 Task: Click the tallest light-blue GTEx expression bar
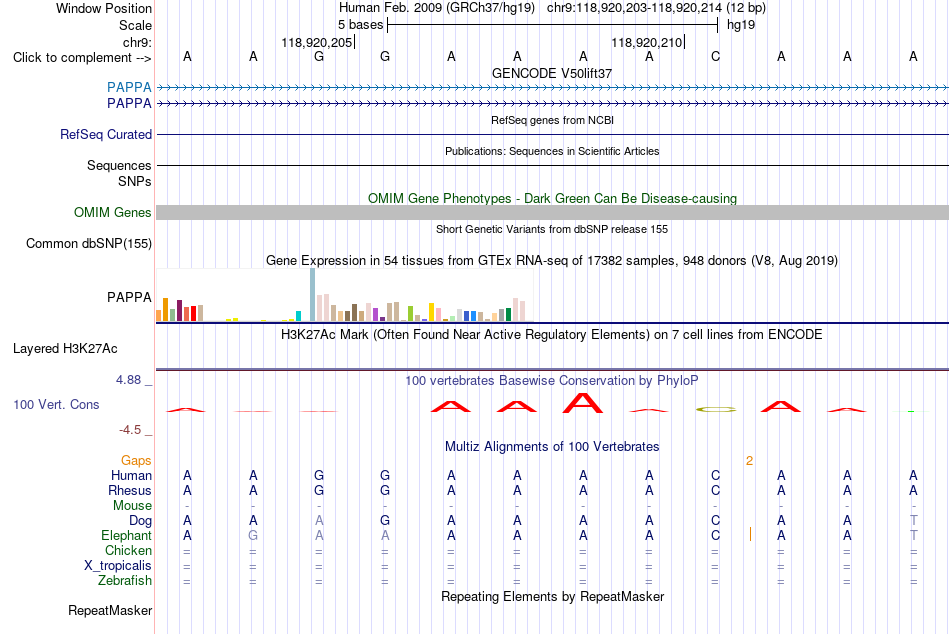click(313, 295)
